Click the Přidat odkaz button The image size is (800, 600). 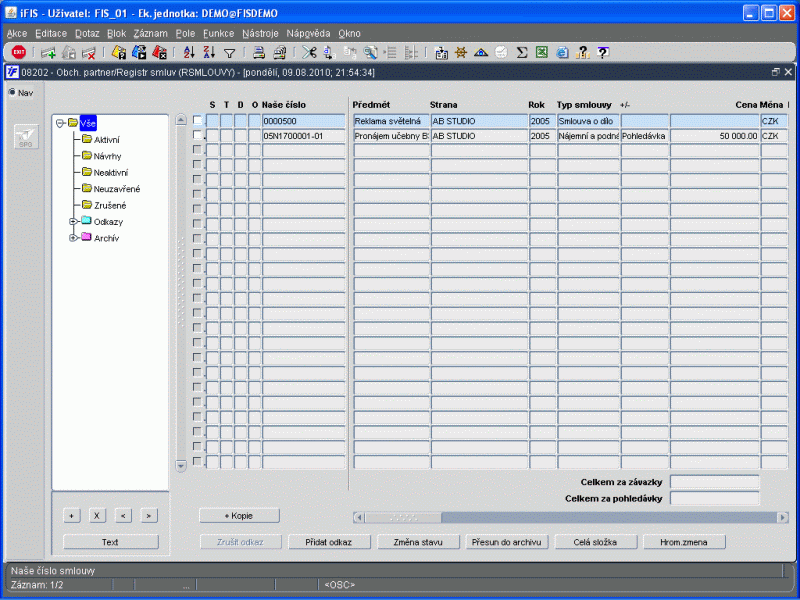coord(329,542)
